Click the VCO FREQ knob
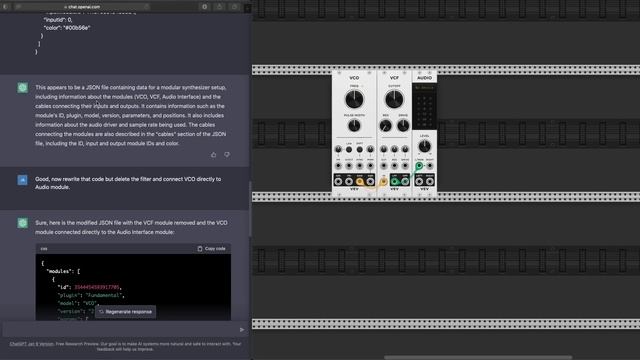This screenshot has width=640, height=360. [354, 99]
